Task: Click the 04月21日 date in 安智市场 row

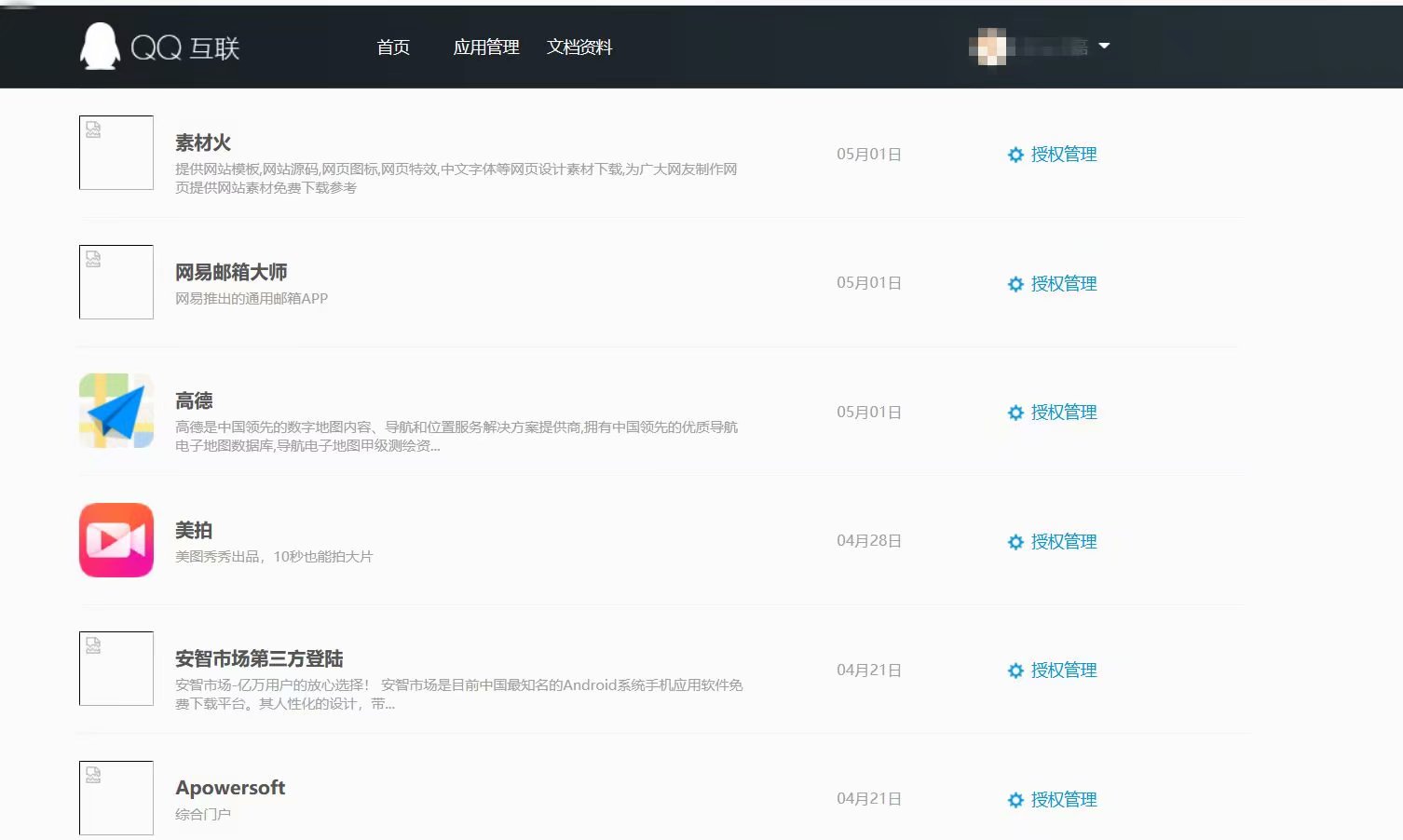Action: pos(869,671)
